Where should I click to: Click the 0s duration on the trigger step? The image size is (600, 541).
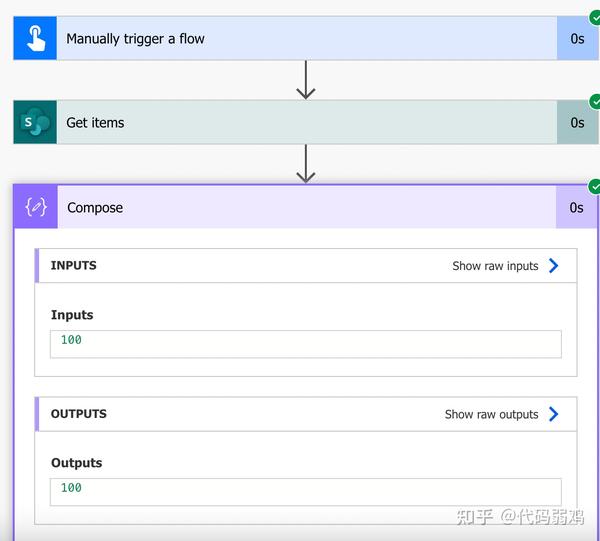[x=577, y=39]
